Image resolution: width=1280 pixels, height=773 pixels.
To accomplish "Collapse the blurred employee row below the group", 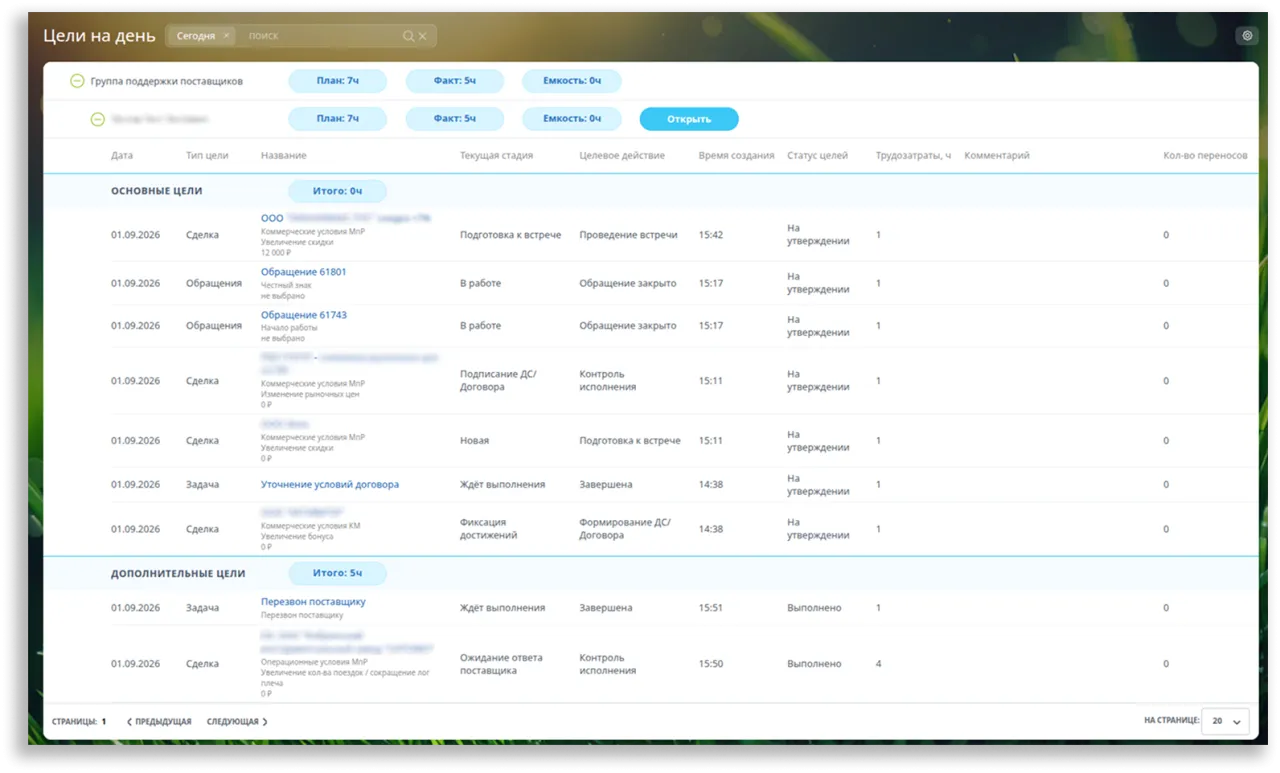I will [x=97, y=119].
